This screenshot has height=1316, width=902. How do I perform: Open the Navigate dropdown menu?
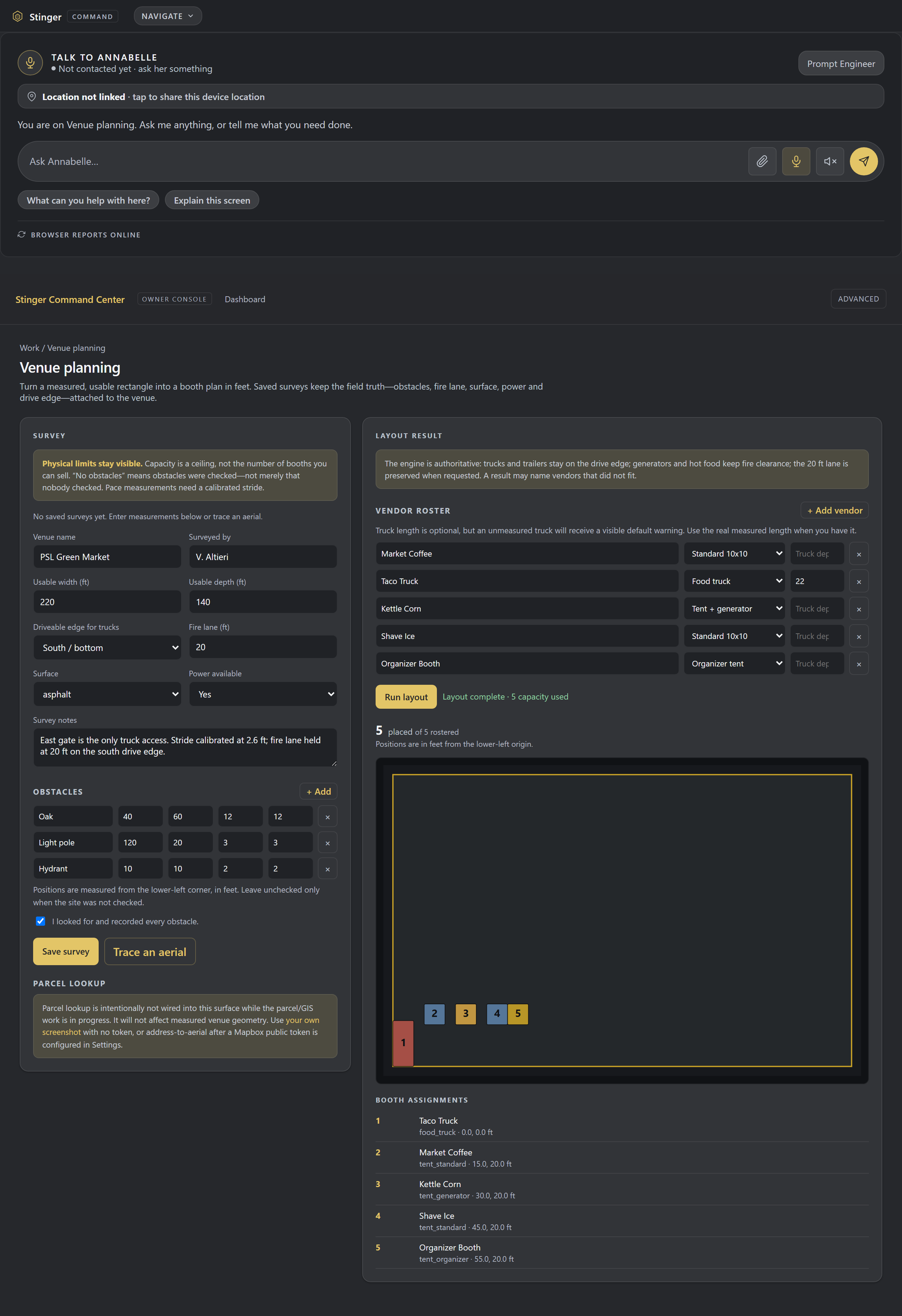(x=168, y=16)
